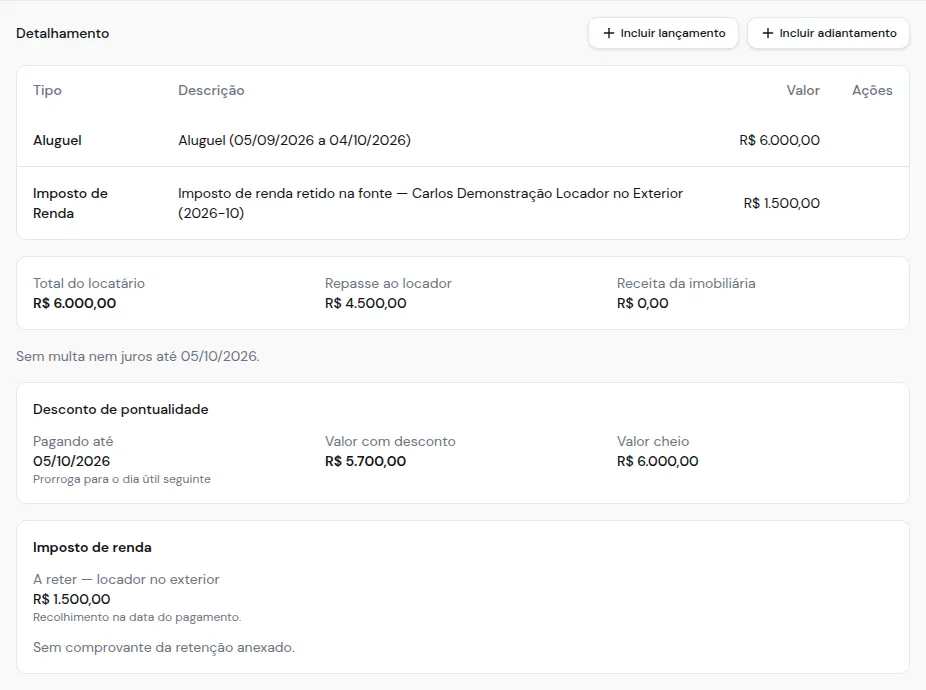Select the Detalhamento heading
Viewport: 926px width, 690px height.
point(63,33)
